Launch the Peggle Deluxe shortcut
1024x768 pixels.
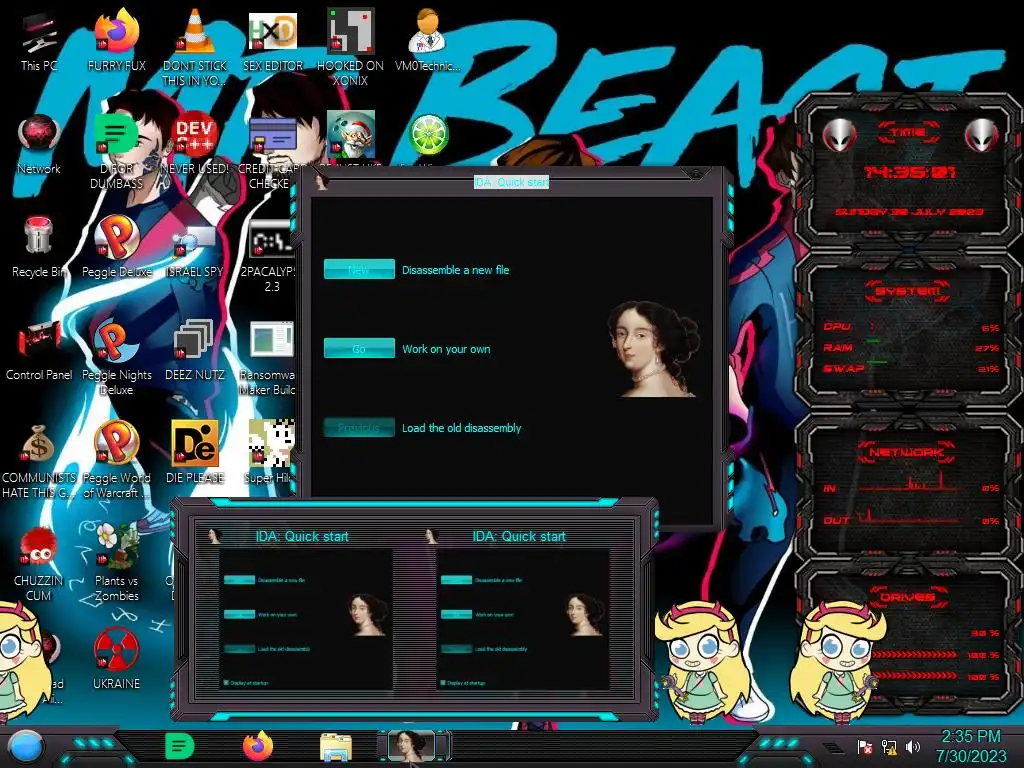(x=116, y=247)
